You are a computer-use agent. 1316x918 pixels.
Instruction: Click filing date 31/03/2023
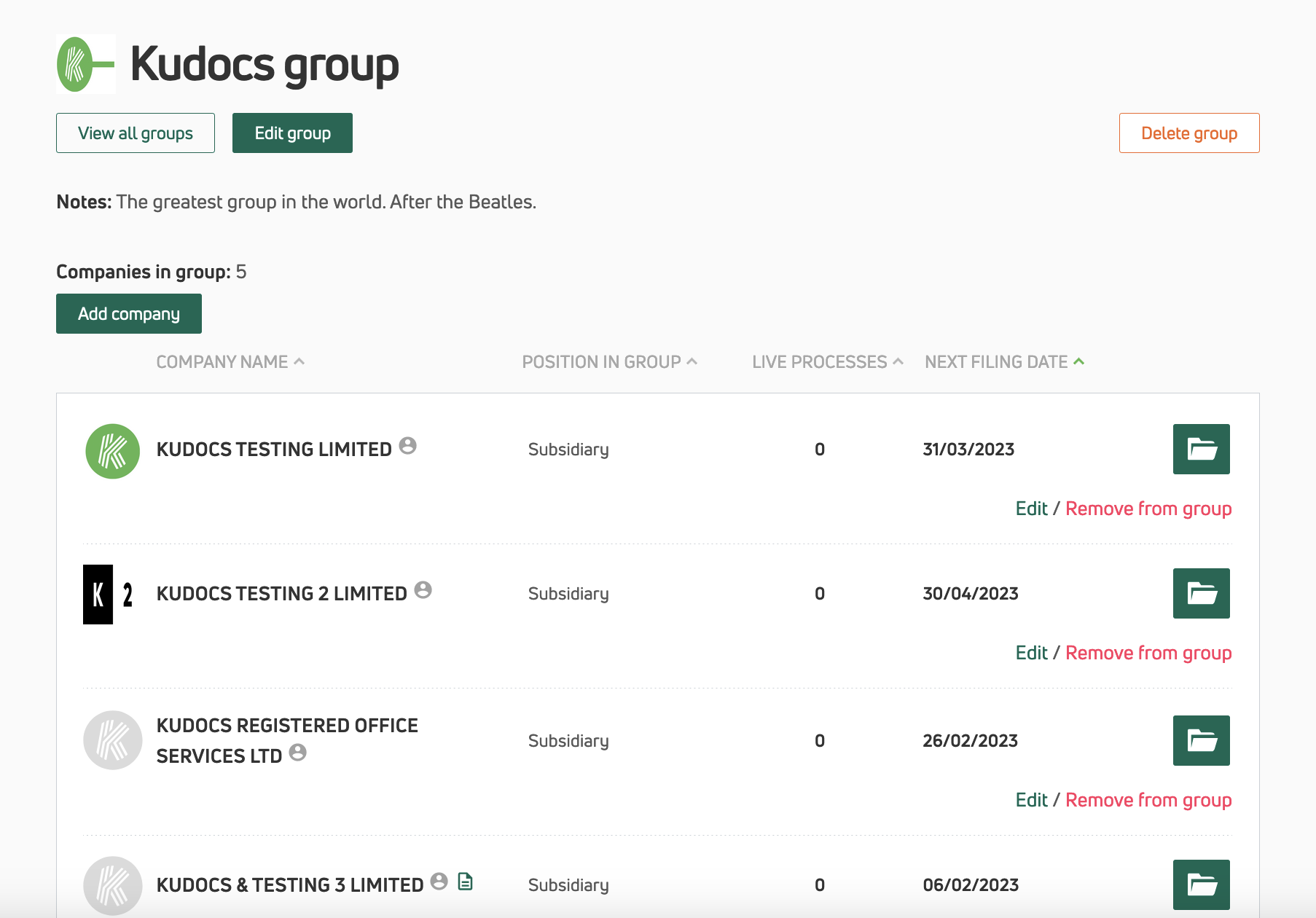click(x=968, y=450)
